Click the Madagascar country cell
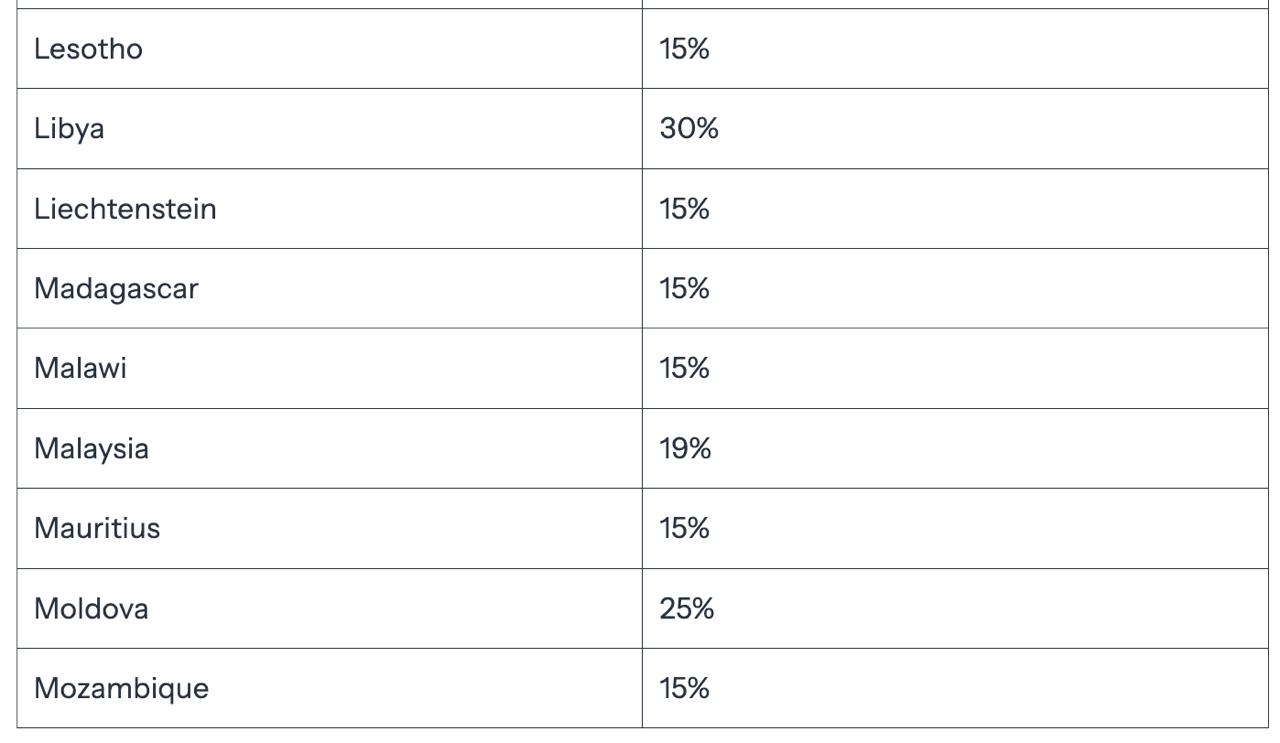Screen dimensions: 1280x743 coord(116,289)
